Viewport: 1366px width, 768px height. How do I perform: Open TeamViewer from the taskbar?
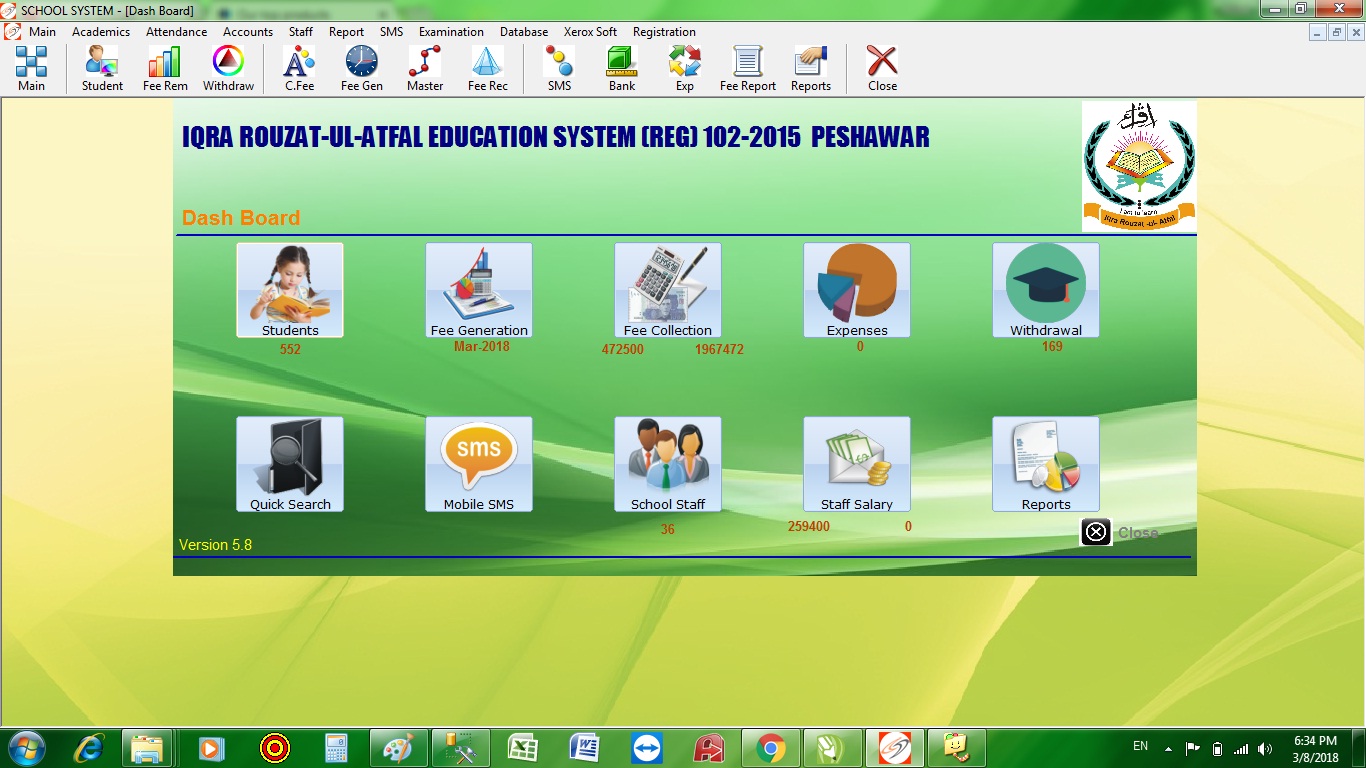click(647, 748)
